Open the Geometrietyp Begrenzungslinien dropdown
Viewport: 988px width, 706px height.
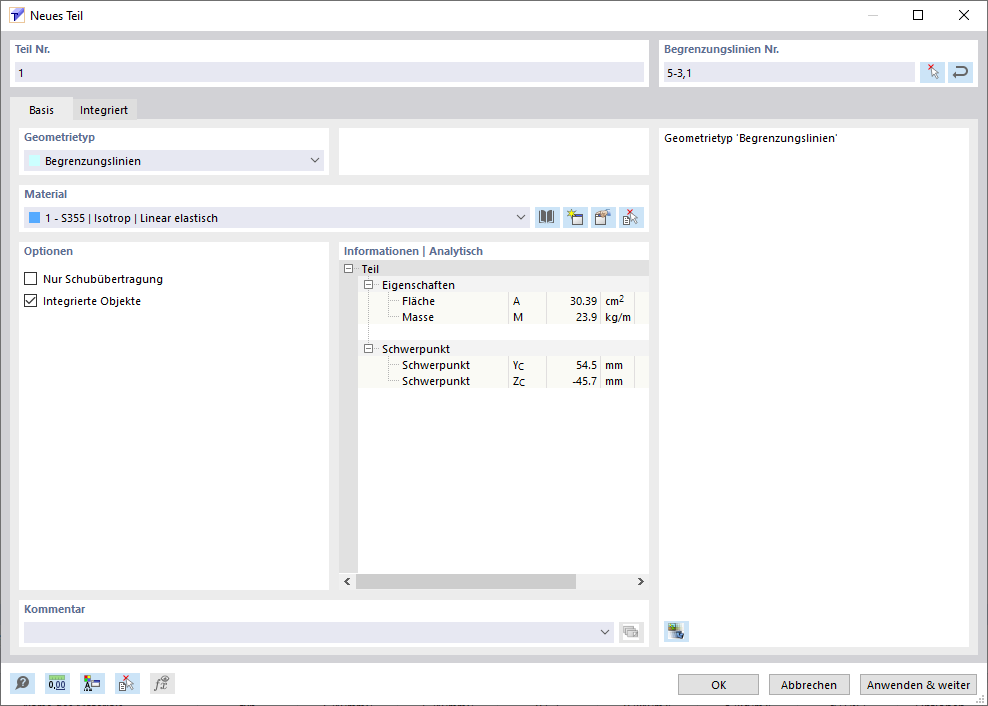[x=174, y=161]
